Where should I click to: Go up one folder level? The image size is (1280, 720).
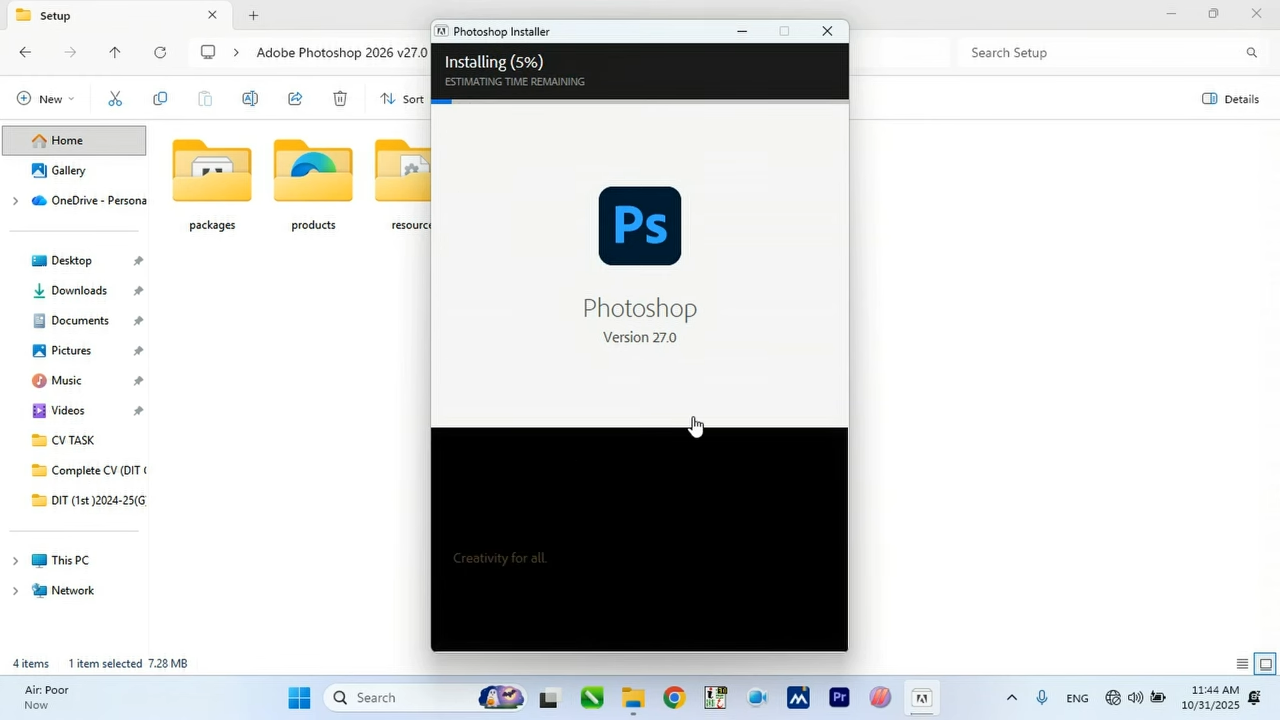pyautogui.click(x=115, y=53)
